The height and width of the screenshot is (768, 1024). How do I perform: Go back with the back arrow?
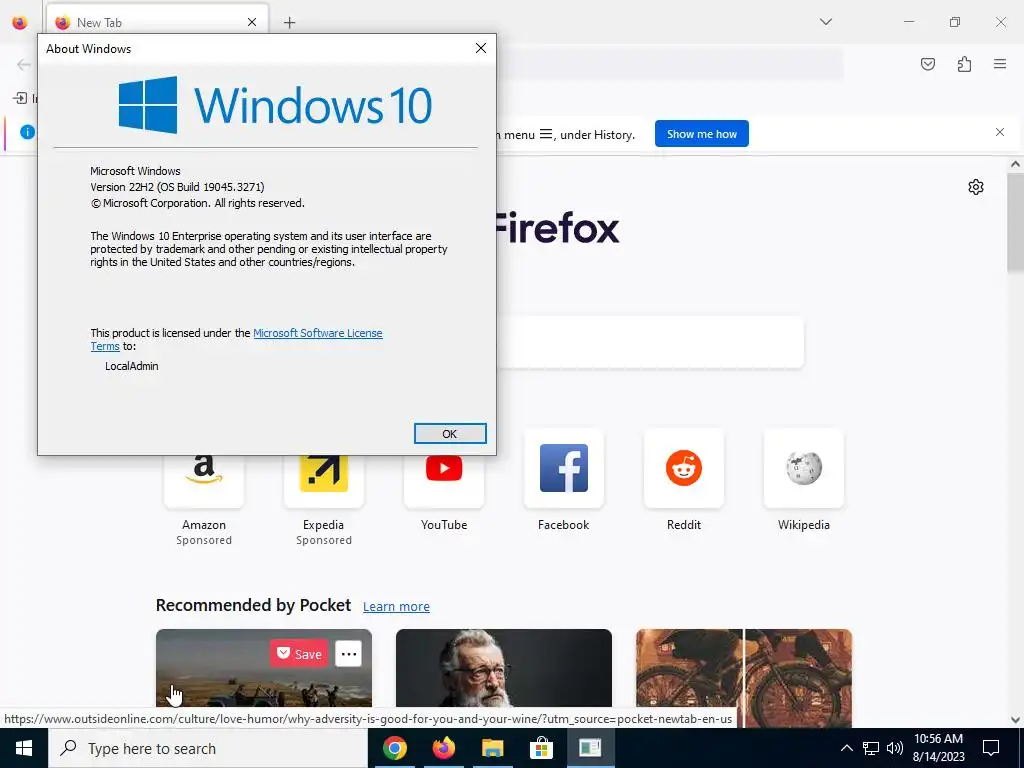[24, 64]
